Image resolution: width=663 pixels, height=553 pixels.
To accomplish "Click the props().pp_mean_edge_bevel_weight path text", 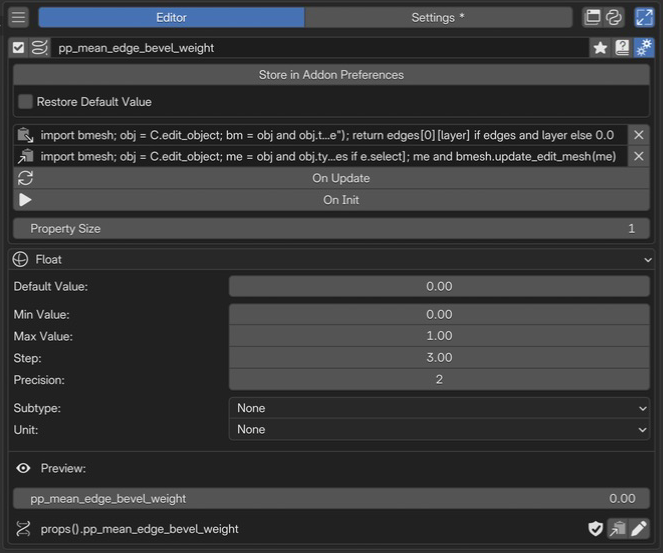I will [140, 529].
